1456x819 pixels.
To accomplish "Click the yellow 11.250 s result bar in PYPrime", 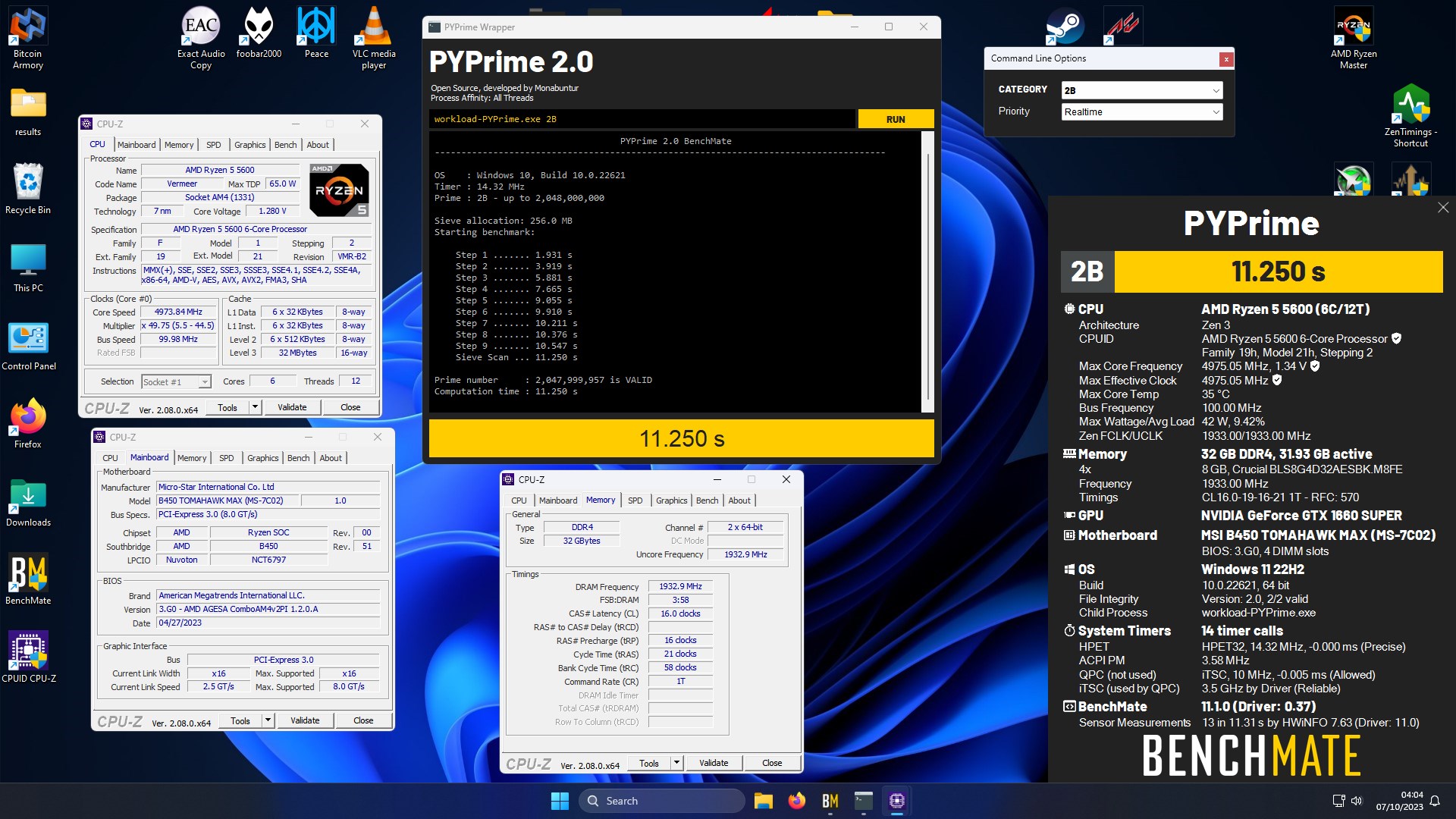I will tap(681, 438).
